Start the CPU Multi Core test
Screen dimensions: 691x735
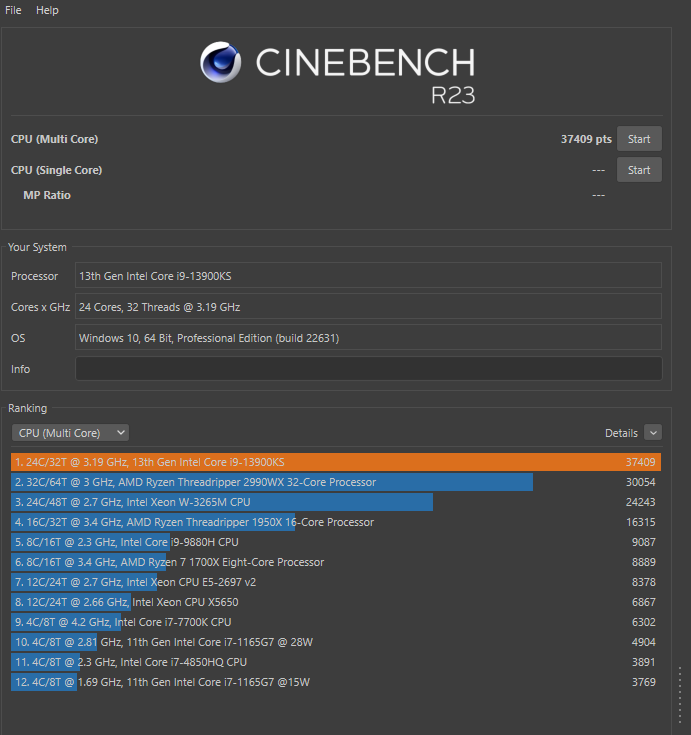pos(639,139)
